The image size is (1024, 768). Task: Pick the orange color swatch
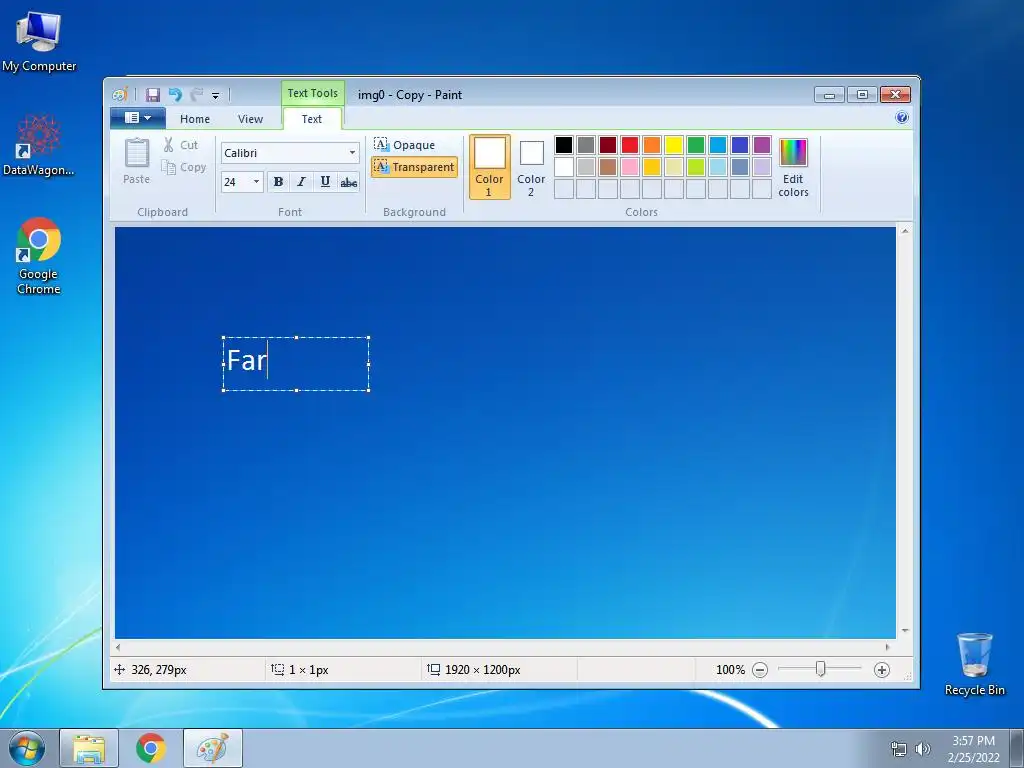coord(652,144)
